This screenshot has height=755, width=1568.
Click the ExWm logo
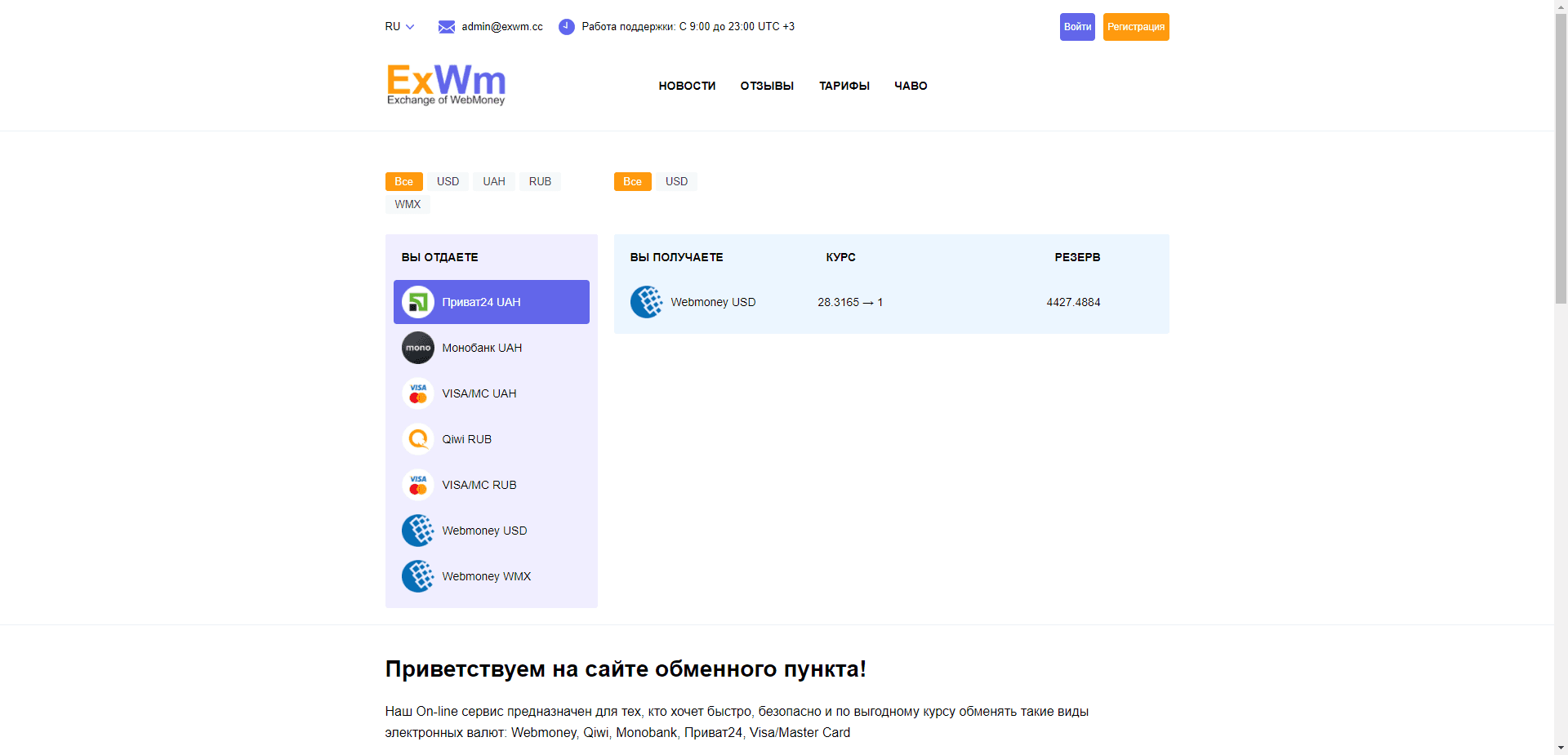click(x=446, y=84)
